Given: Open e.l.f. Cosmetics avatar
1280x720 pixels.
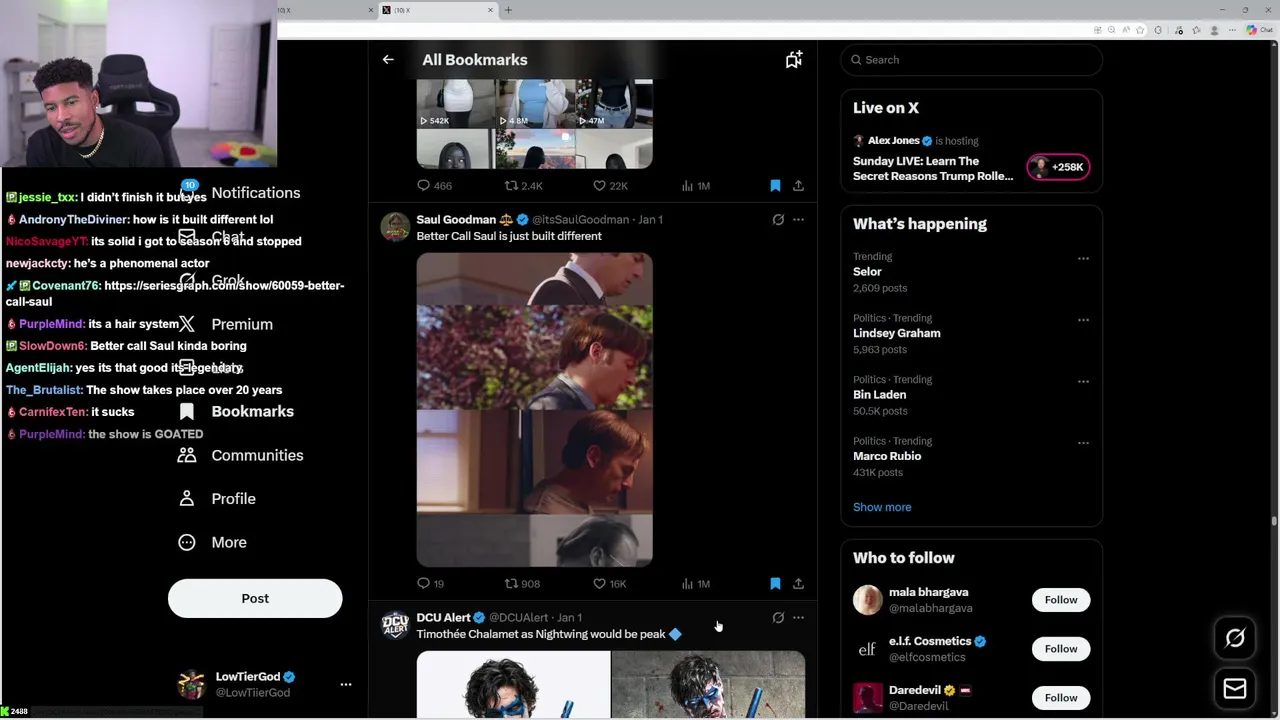Looking at the screenshot, I should [x=868, y=649].
